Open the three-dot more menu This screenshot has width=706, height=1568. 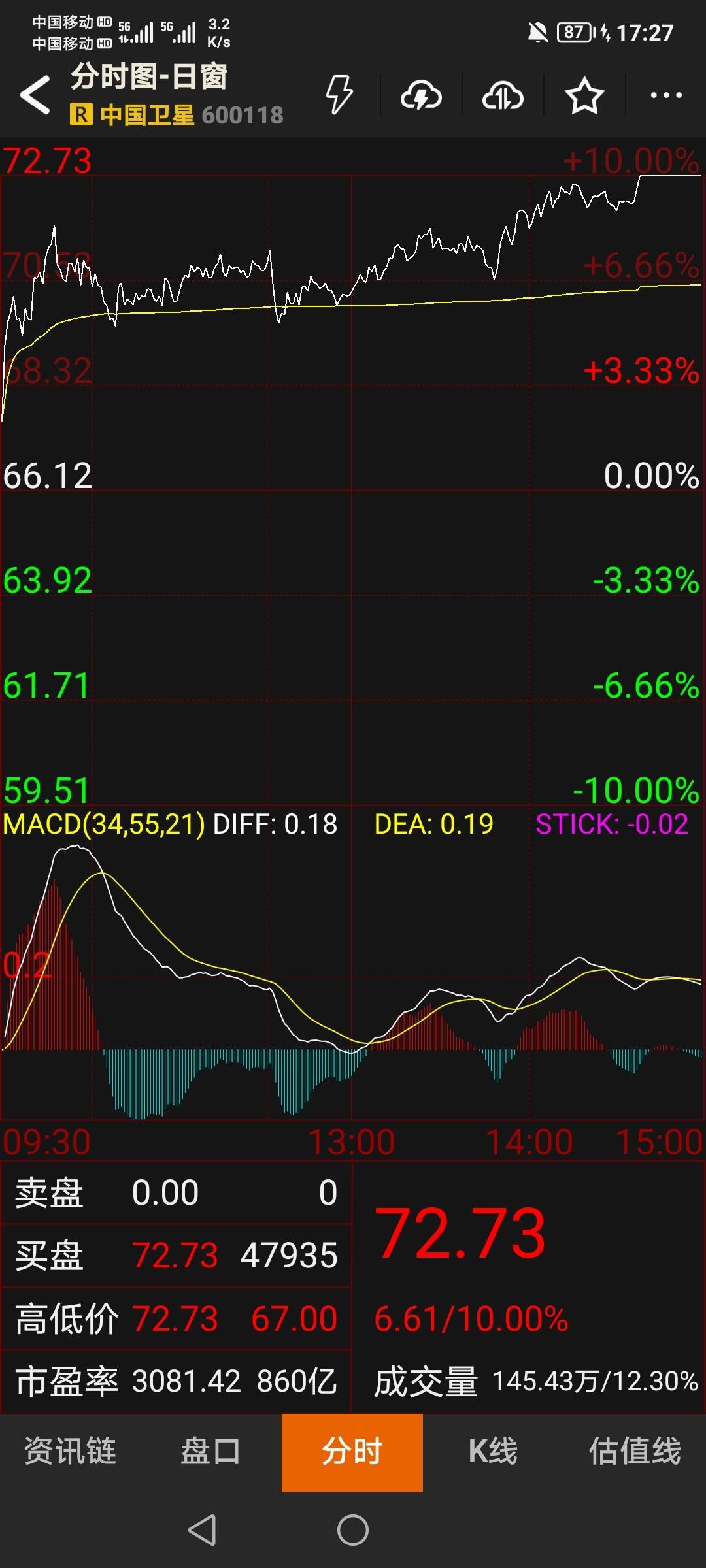tap(666, 95)
